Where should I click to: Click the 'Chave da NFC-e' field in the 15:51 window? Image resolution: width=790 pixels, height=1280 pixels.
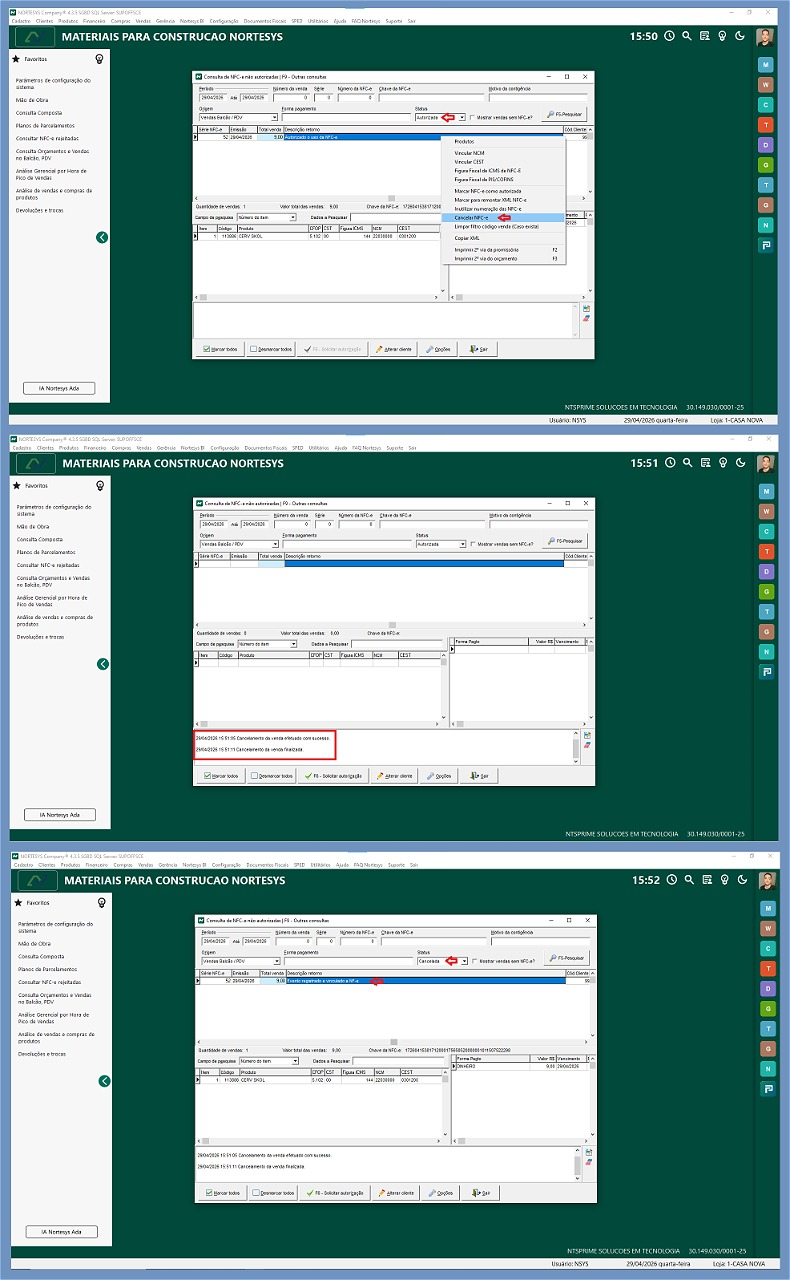[431, 524]
